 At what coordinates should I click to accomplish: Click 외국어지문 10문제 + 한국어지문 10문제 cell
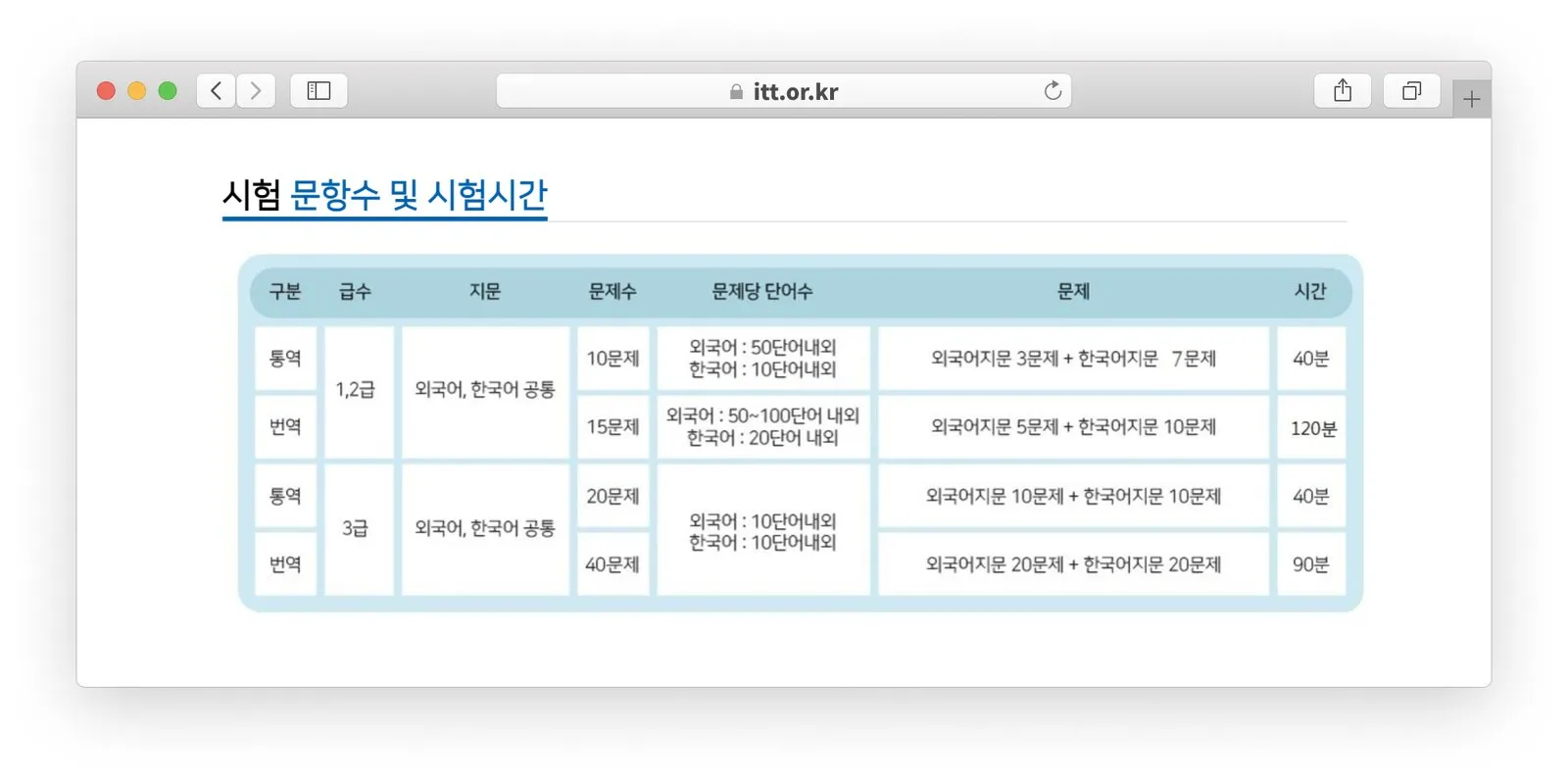1073,496
